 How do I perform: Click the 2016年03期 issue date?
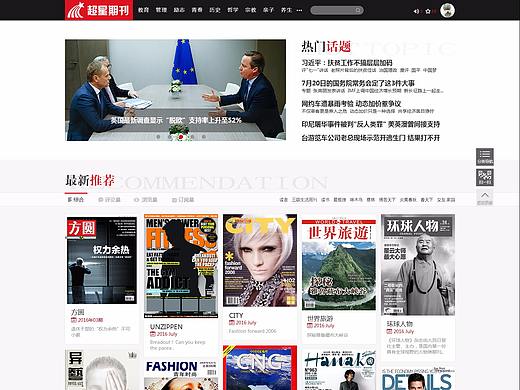[x=90, y=320]
